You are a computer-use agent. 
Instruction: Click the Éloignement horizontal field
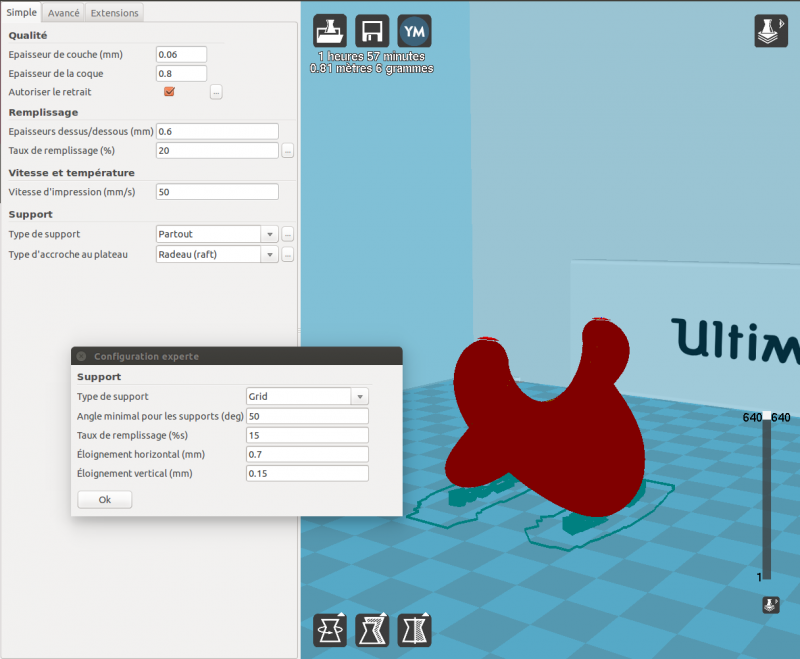tap(307, 454)
